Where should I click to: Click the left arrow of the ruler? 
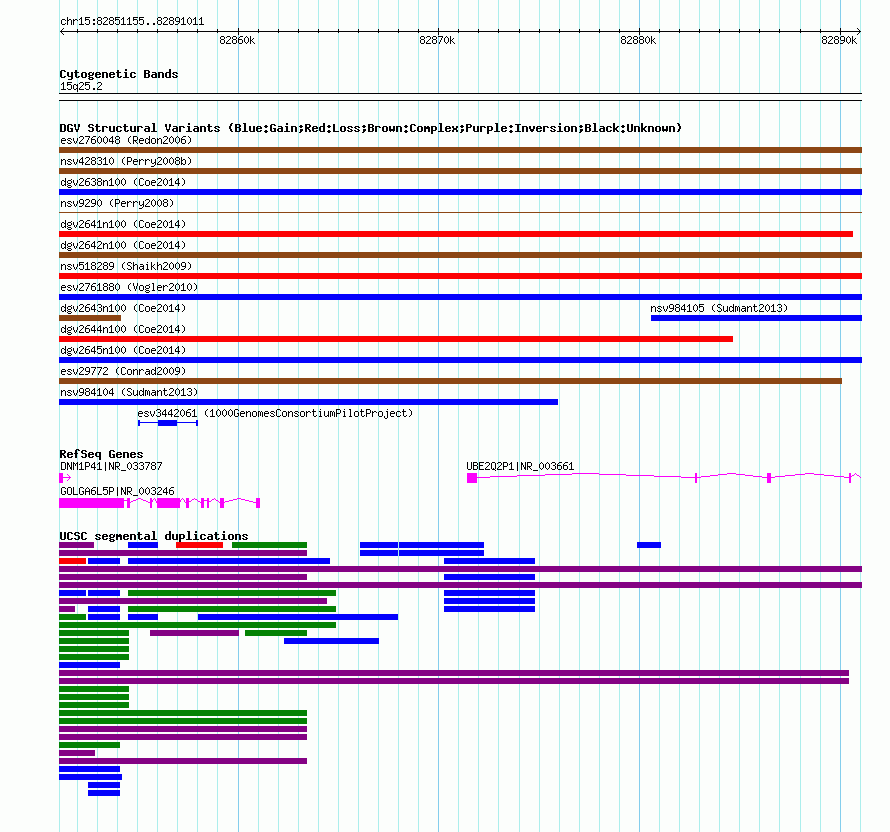click(62, 32)
